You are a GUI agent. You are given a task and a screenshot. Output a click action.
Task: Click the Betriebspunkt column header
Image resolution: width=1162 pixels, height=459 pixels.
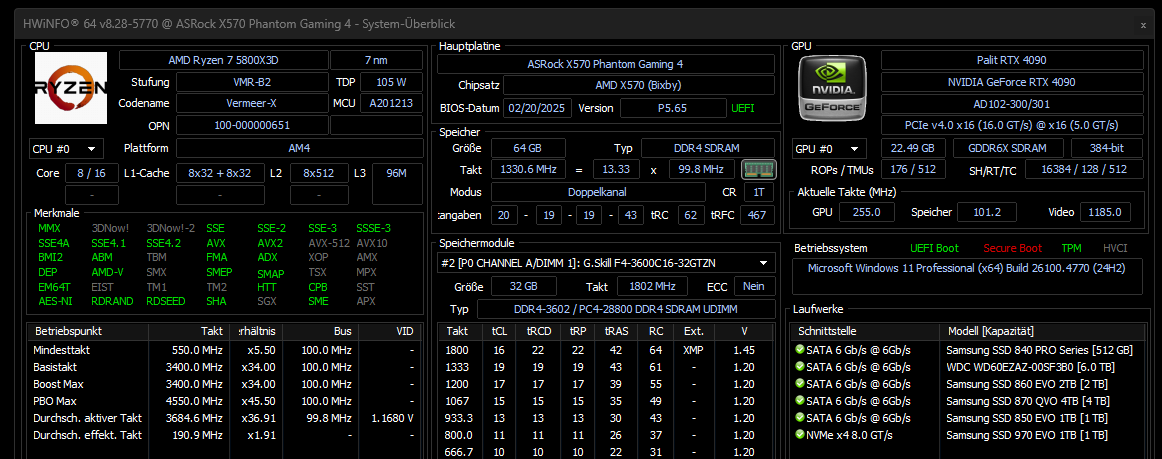87,331
